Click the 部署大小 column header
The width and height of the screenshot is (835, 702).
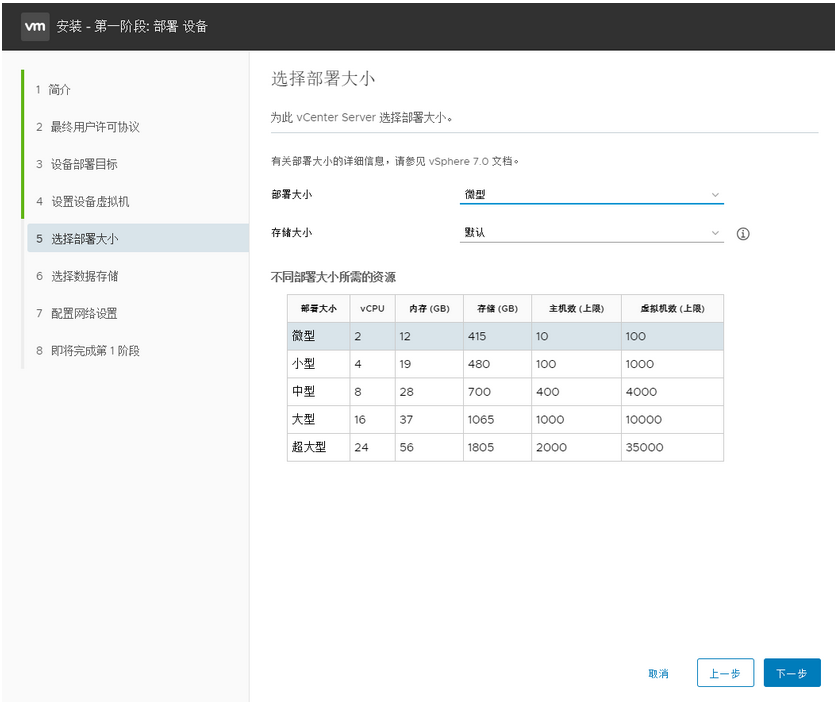tap(318, 308)
